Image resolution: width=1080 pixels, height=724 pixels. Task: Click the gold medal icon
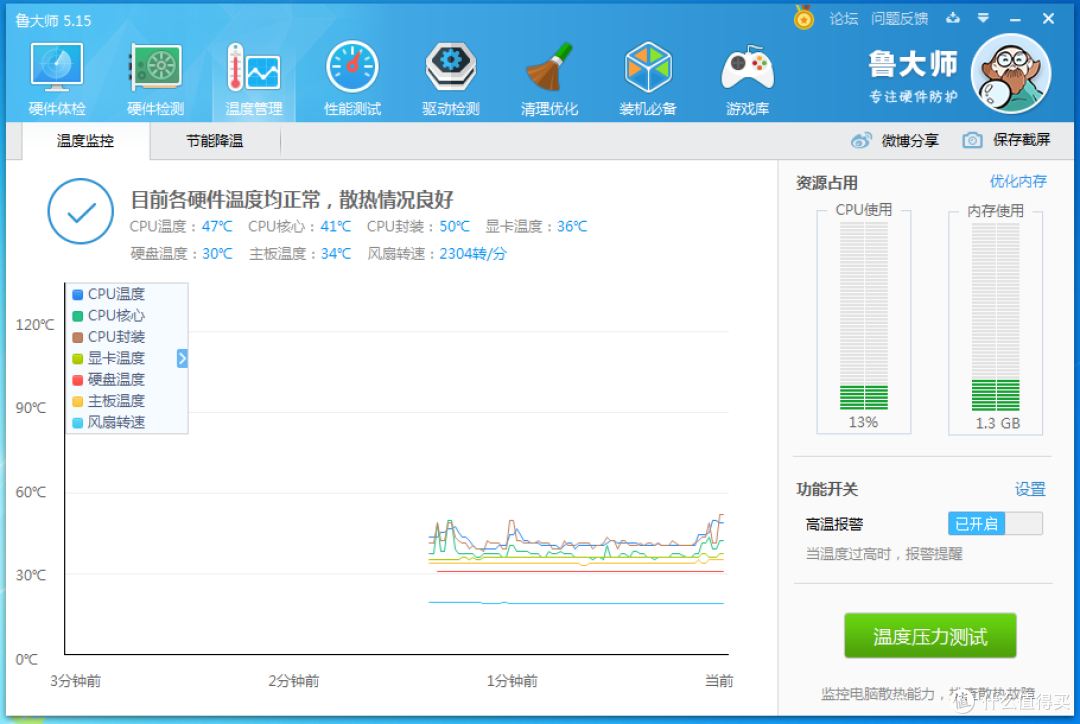pos(803,18)
